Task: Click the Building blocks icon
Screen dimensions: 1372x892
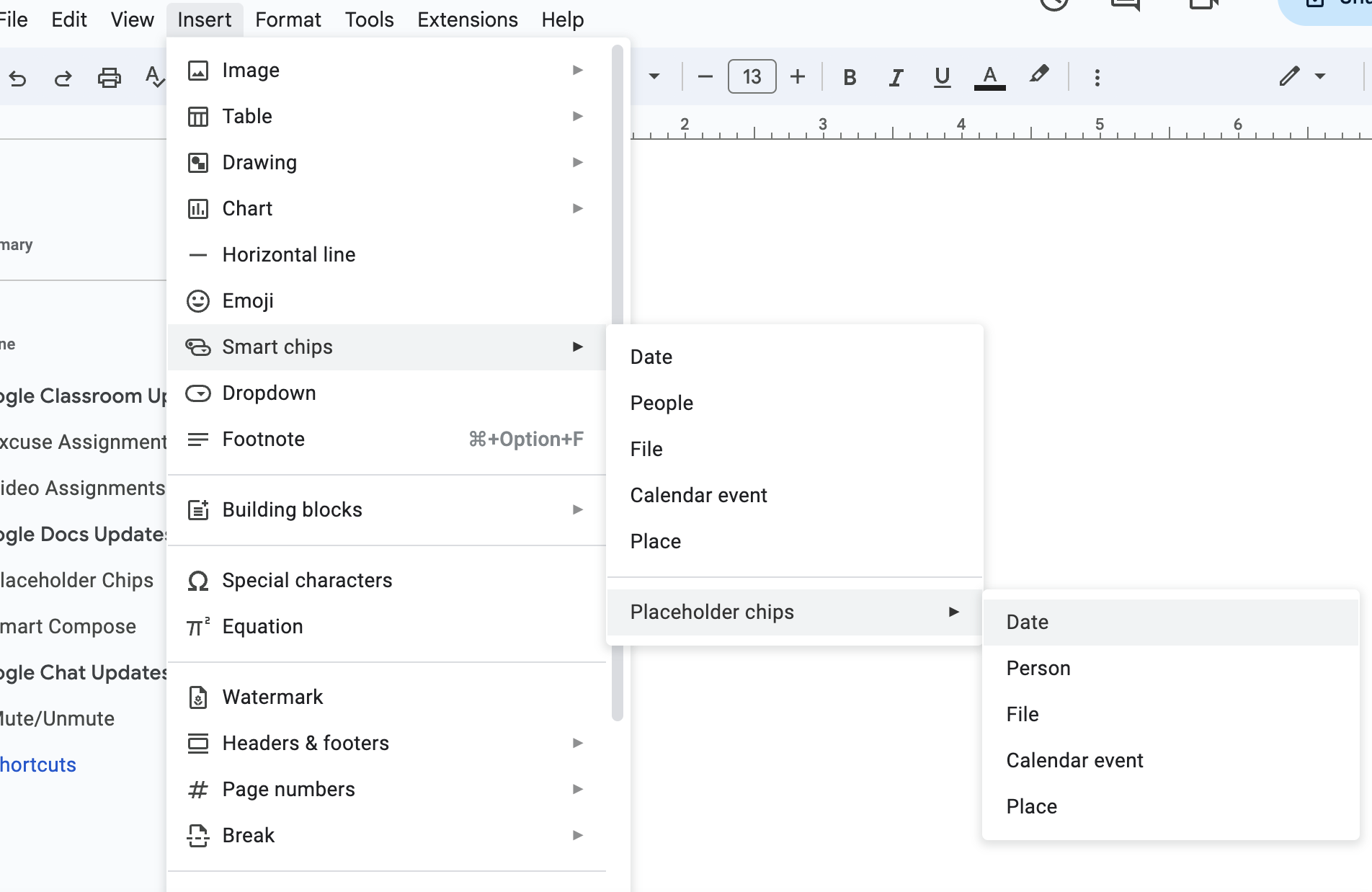Action: [198, 510]
